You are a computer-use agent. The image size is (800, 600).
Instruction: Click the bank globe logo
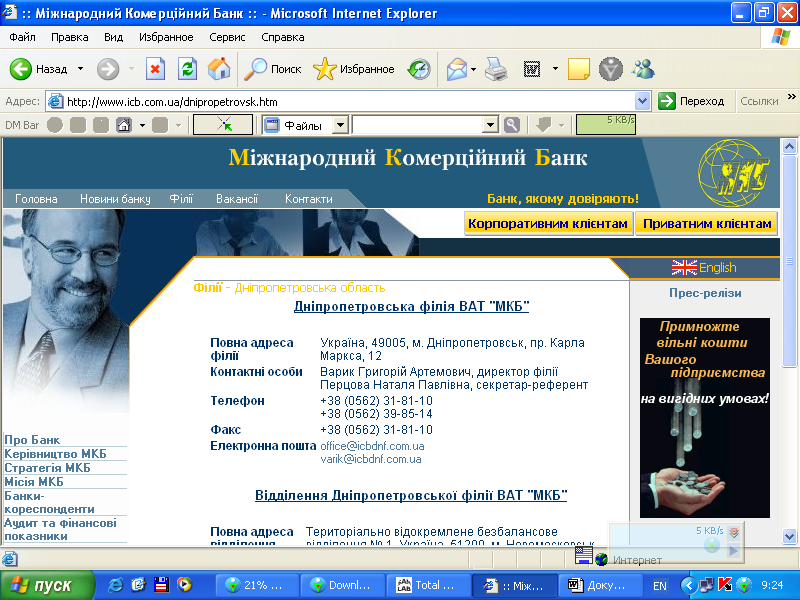pyautogui.click(x=733, y=172)
